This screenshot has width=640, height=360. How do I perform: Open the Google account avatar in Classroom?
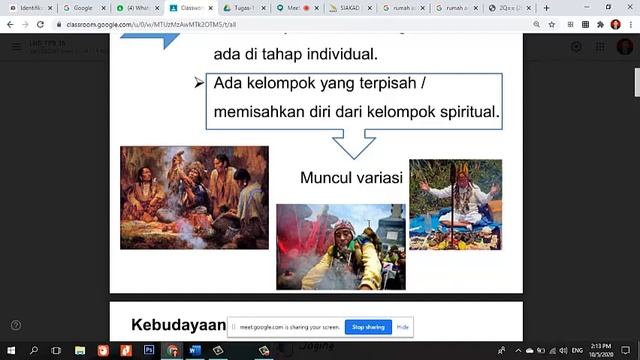click(624, 47)
